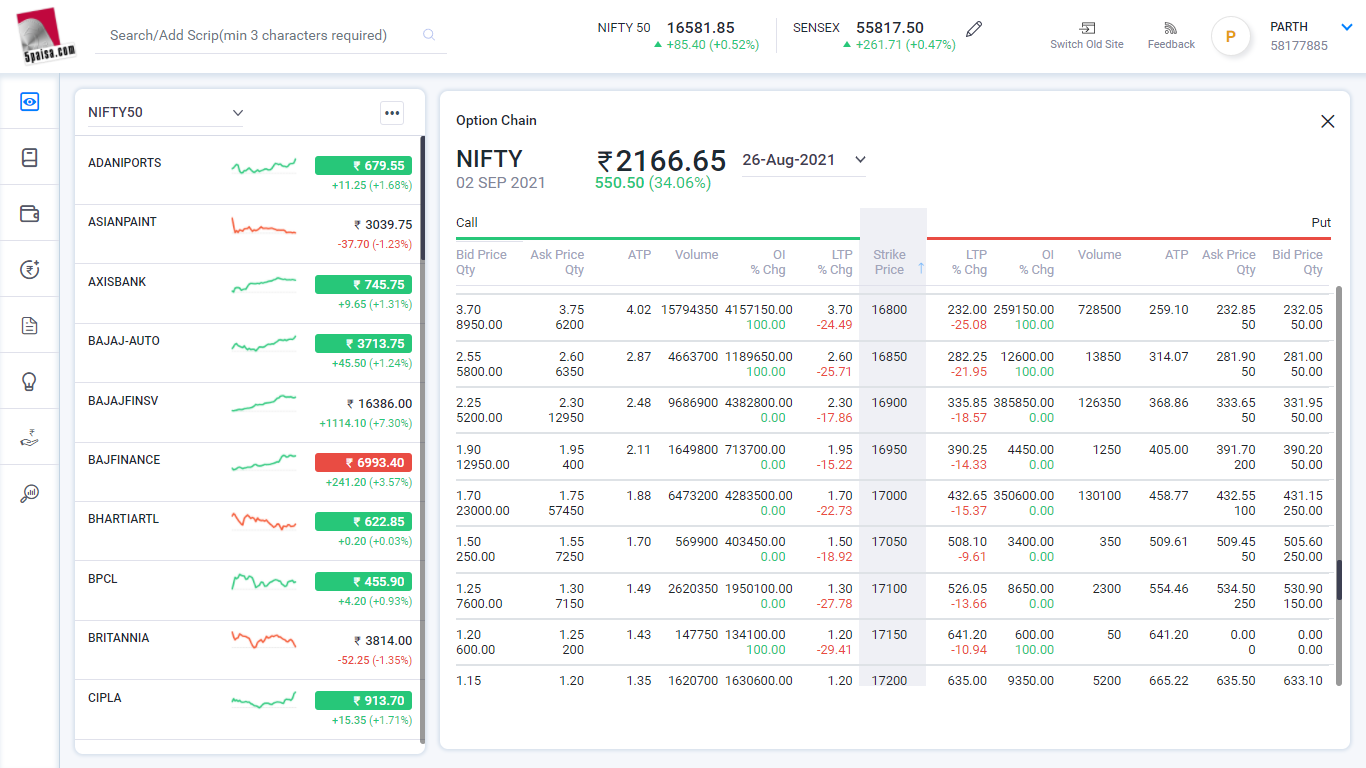Click the 17150 strike price cell
The height and width of the screenshot is (768, 1366).
point(889,635)
